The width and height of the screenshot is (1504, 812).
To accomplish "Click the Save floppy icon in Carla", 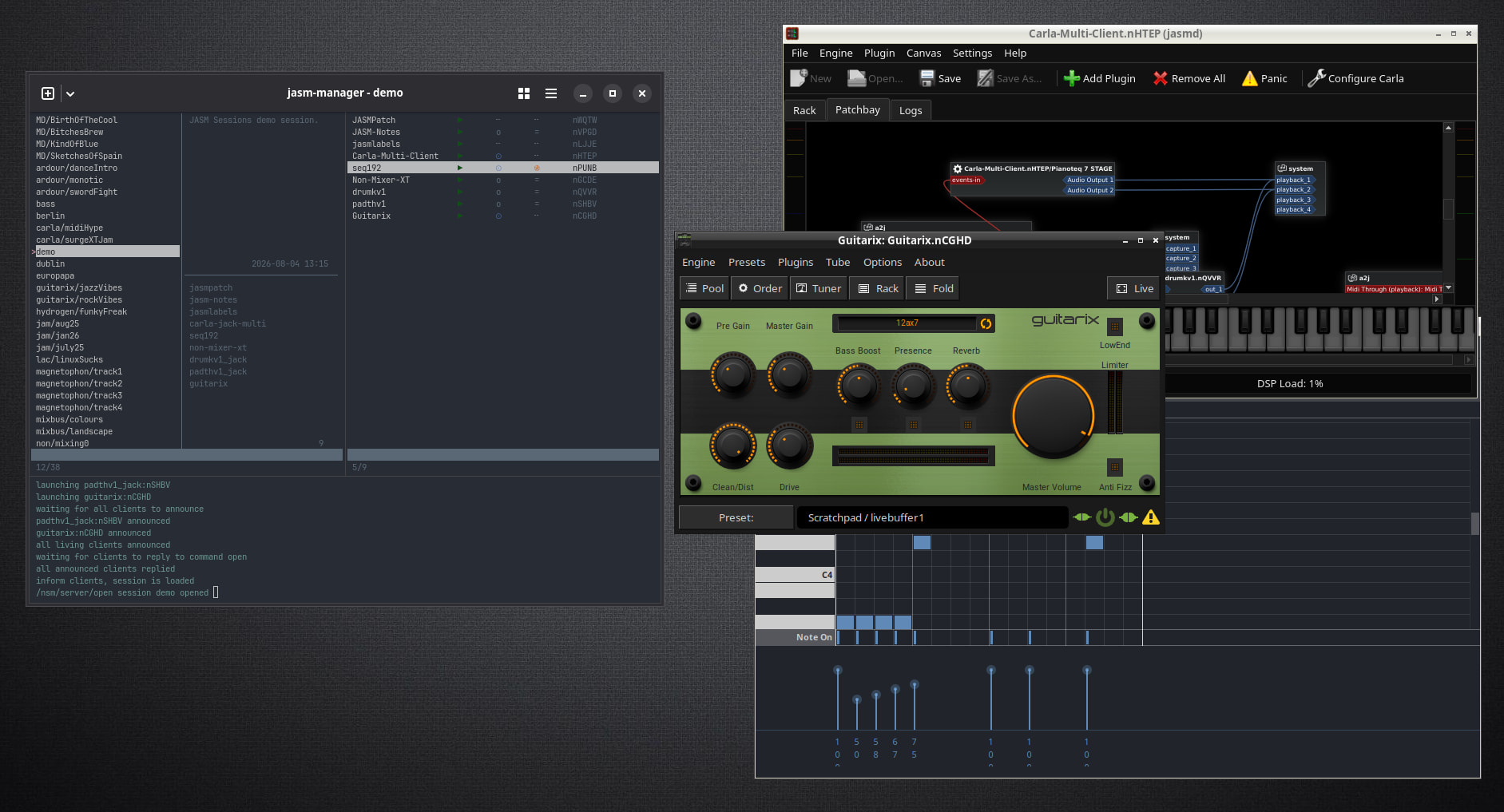I will point(927,78).
